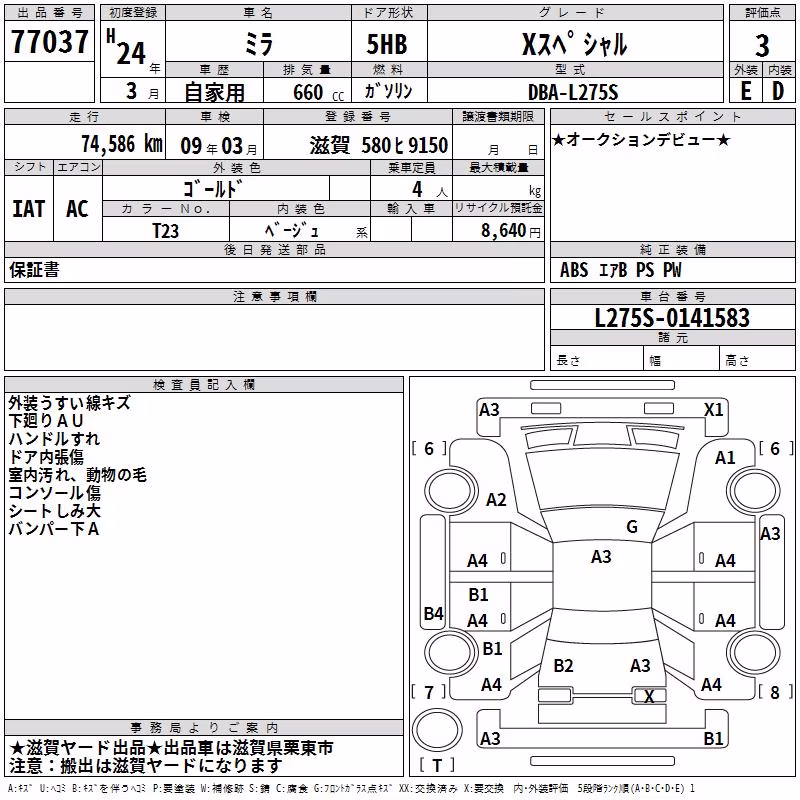Click the note ハンドルすれ
This screenshot has height=800, width=800.
click(54, 438)
